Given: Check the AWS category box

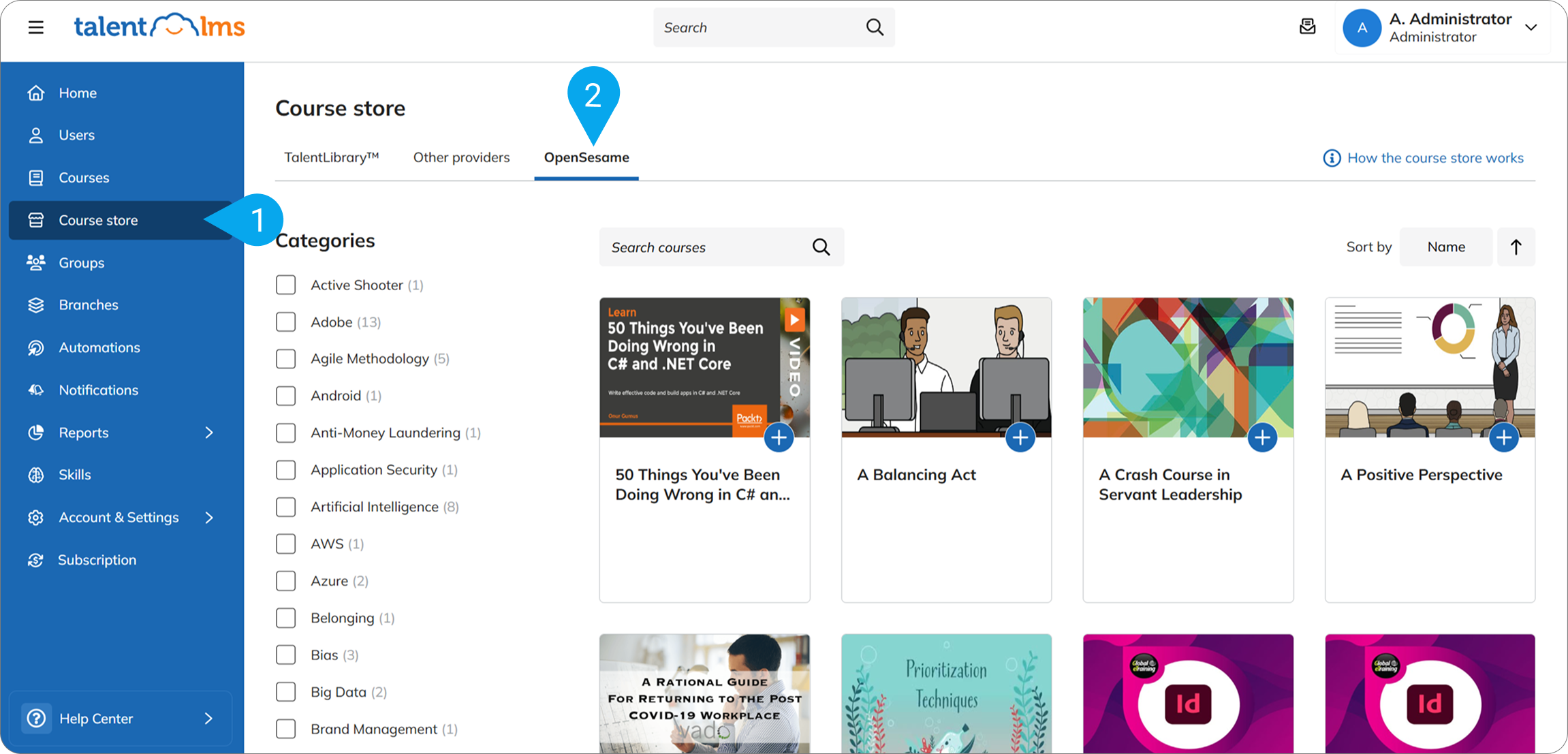Looking at the screenshot, I should (286, 544).
